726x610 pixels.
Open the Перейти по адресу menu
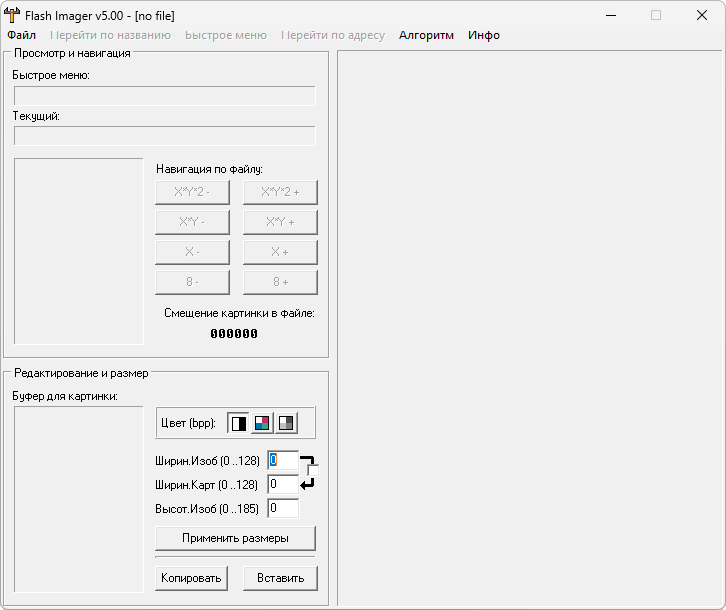click(333, 35)
